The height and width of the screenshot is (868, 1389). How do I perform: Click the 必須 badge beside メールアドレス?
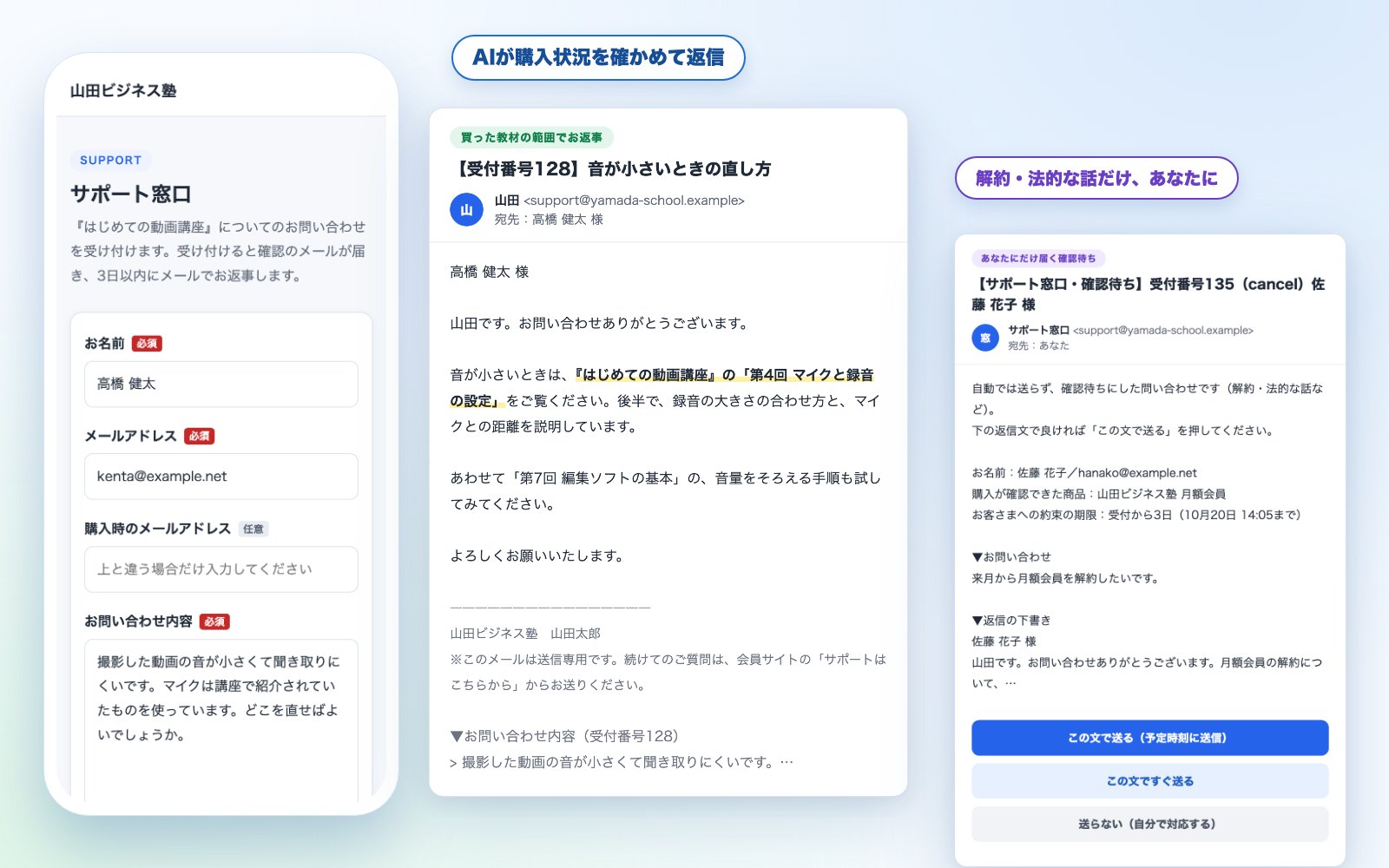200,436
